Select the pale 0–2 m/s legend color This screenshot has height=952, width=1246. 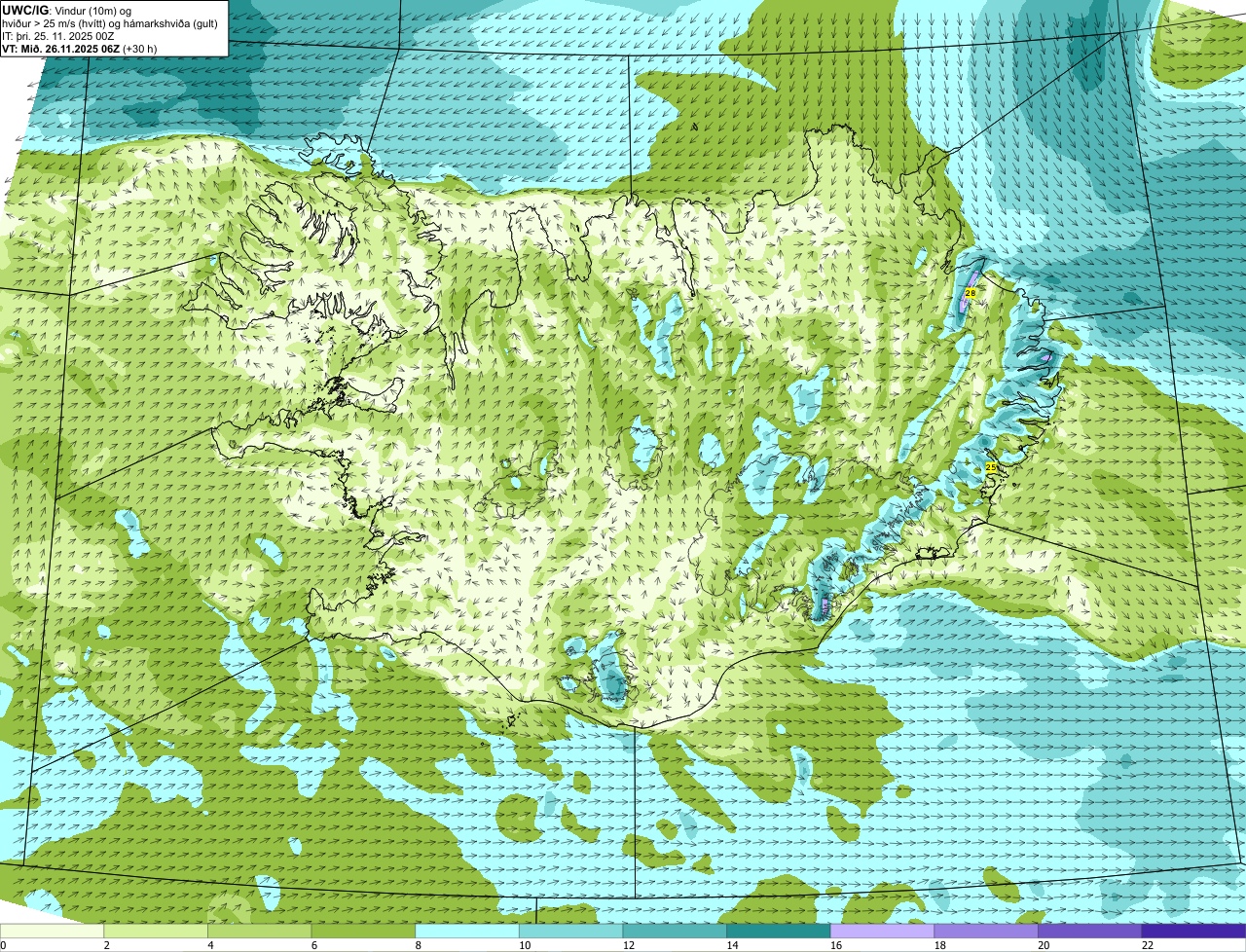pyautogui.click(x=52, y=931)
